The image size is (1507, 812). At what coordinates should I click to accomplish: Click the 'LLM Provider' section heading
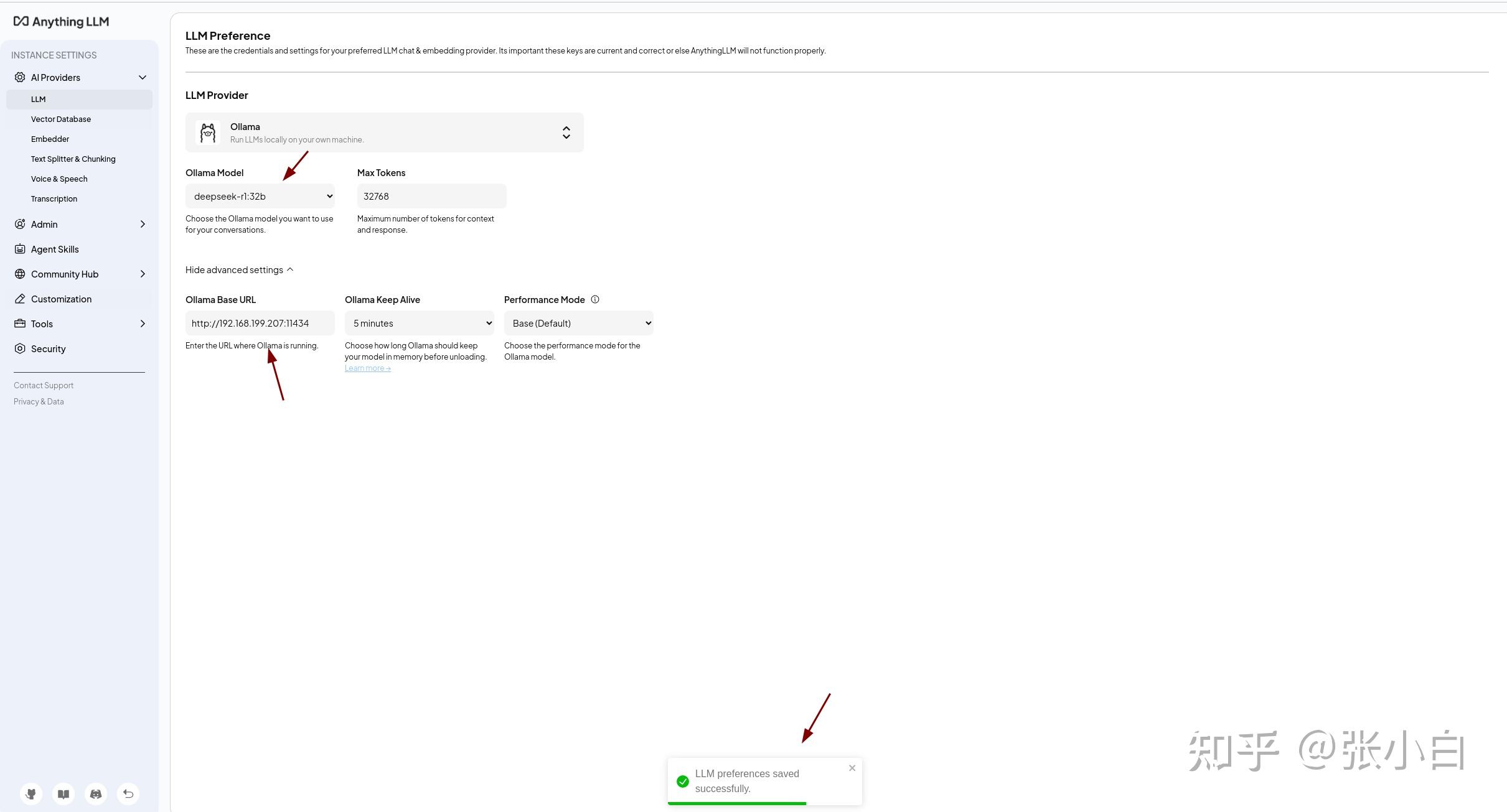pyautogui.click(x=217, y=95)
